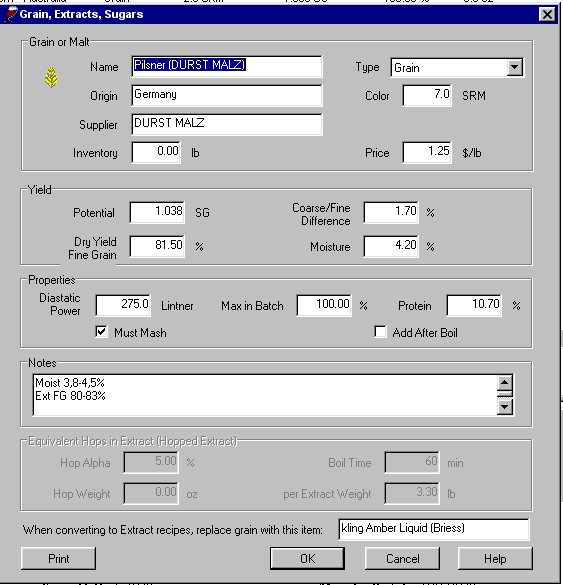The height and width of the screenshot is (585, 563).
Task: Click the 'Ext FG 80-83%' note line
Action: pyautogui.click(x=70, y=396)
